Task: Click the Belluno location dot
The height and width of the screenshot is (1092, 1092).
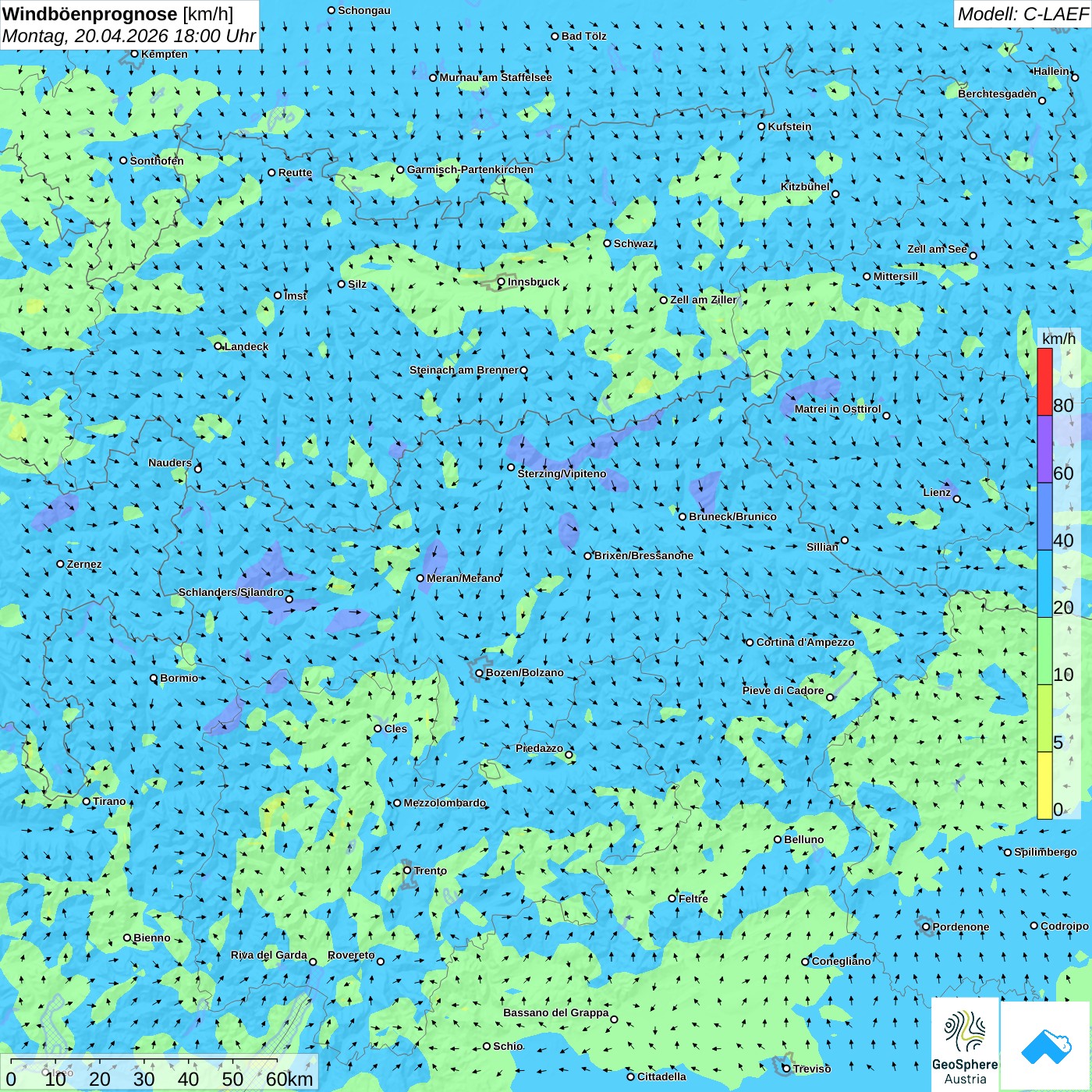Action: 778,840
